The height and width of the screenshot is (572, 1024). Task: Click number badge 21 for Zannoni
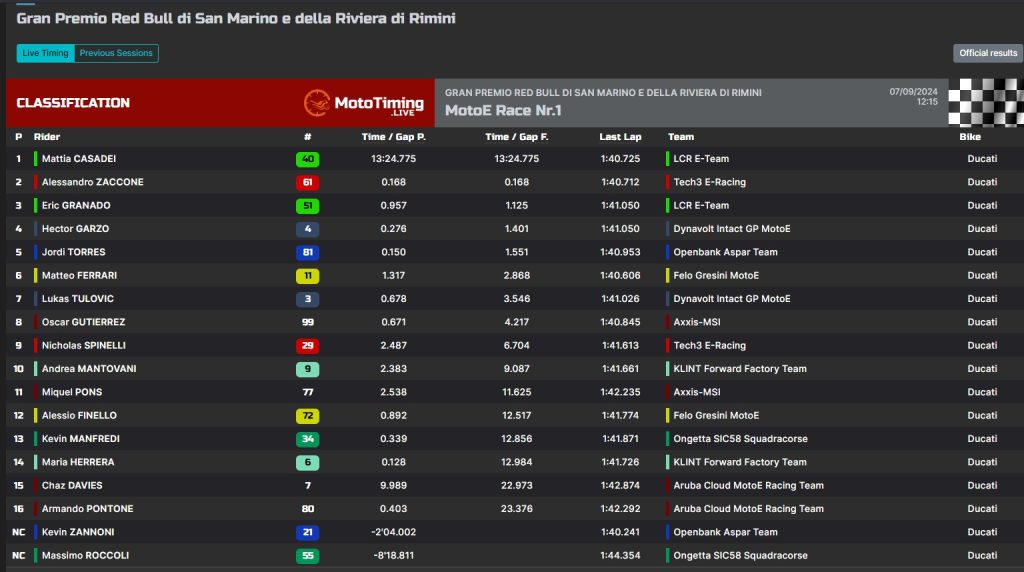(308, 532)
